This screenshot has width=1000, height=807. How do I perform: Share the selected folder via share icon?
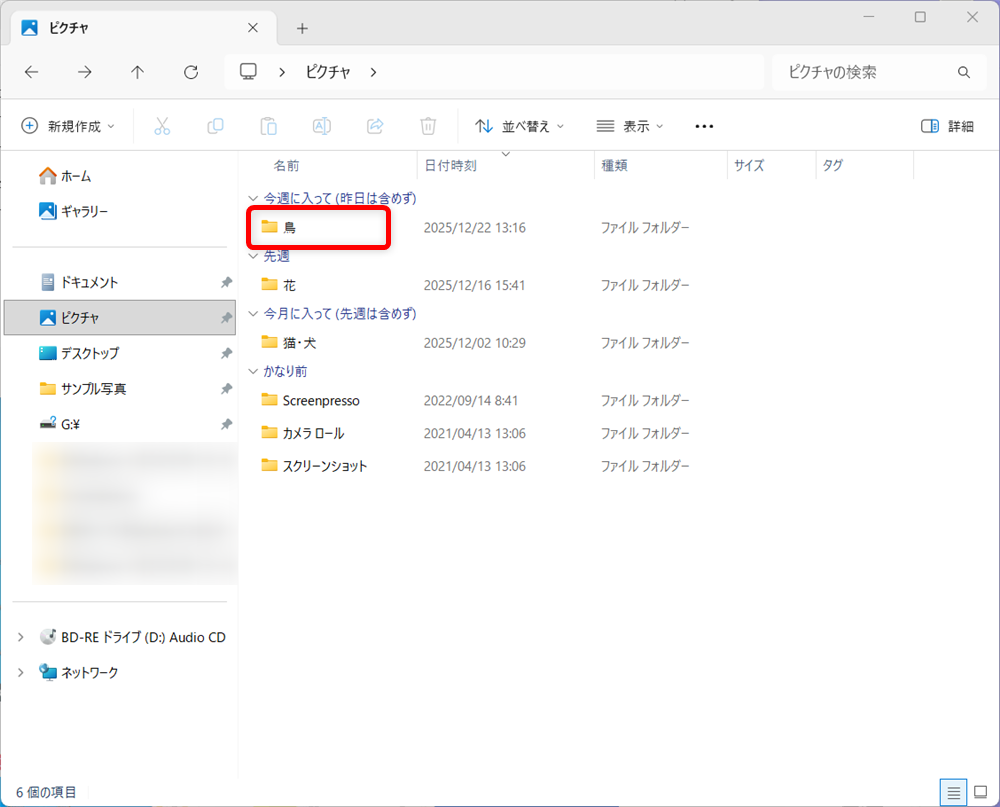tap(374, 126)
